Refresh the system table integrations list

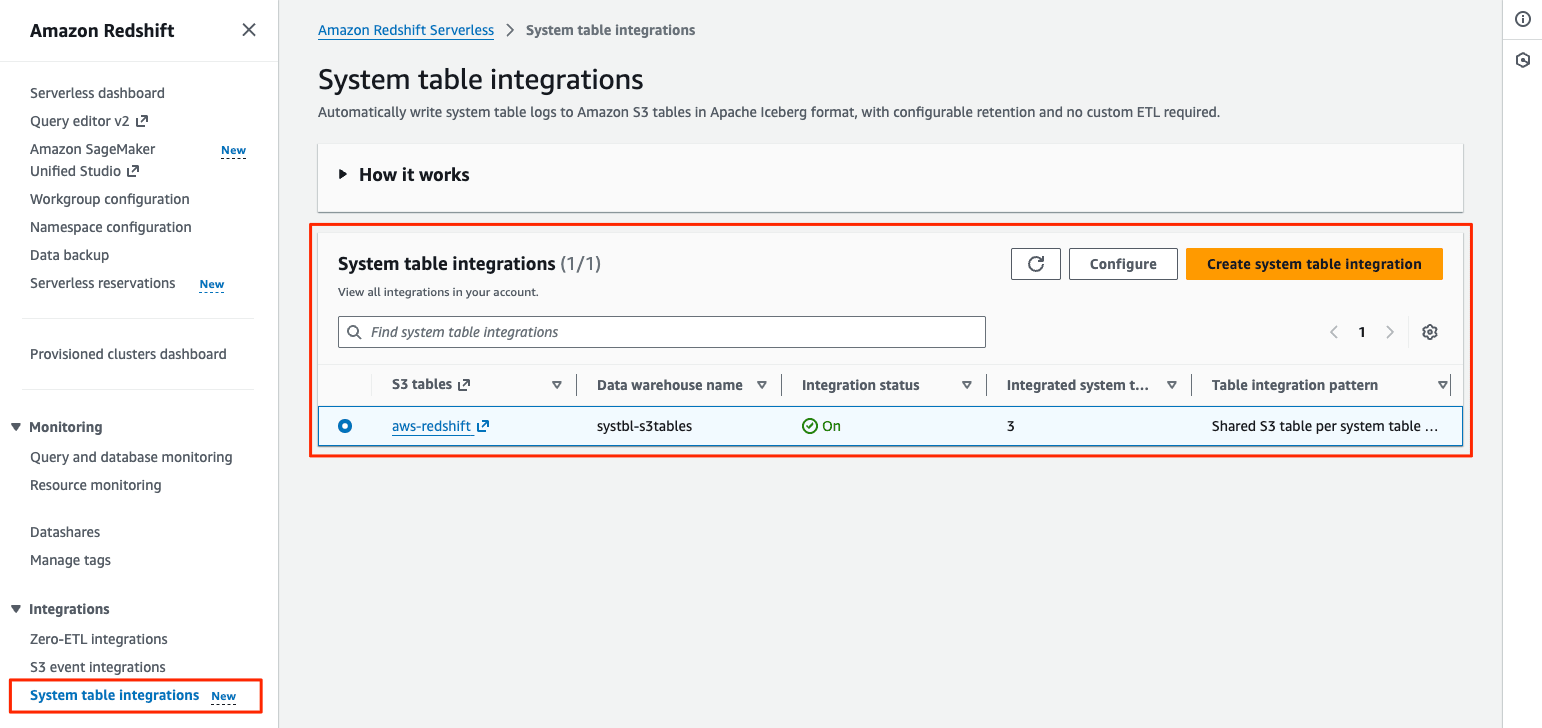(1036, 264)
